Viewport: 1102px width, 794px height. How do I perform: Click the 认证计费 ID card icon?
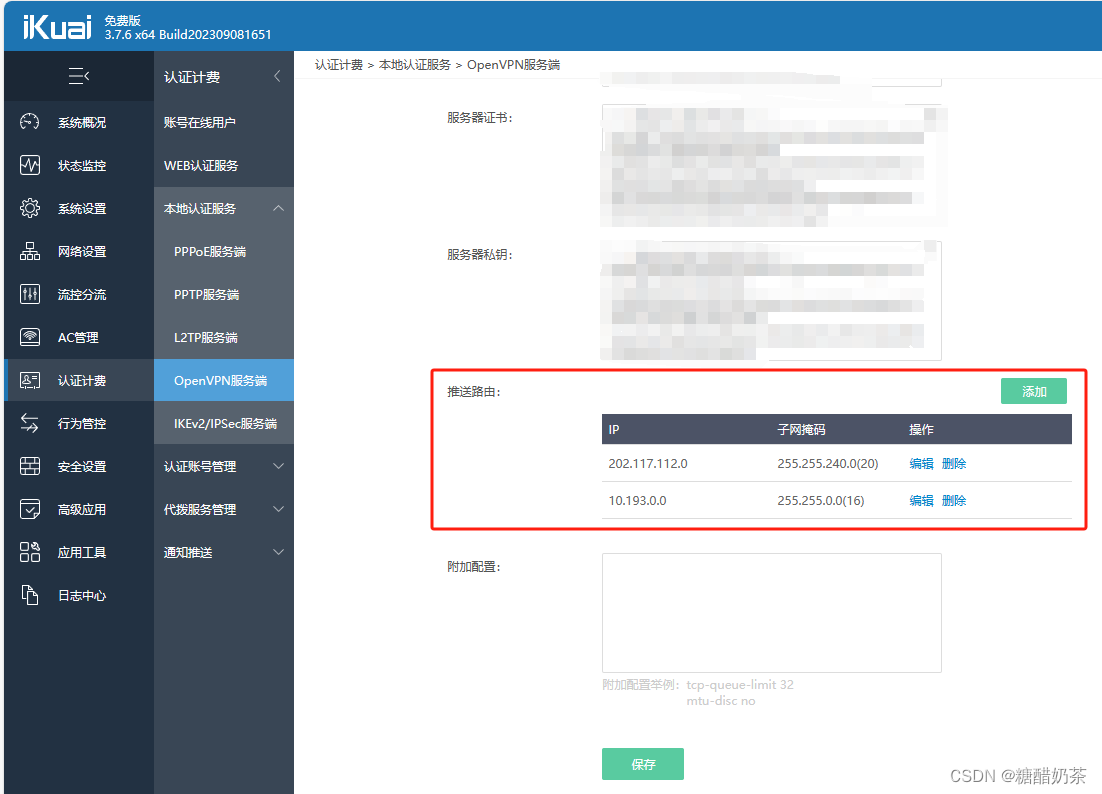pos(30,380)
